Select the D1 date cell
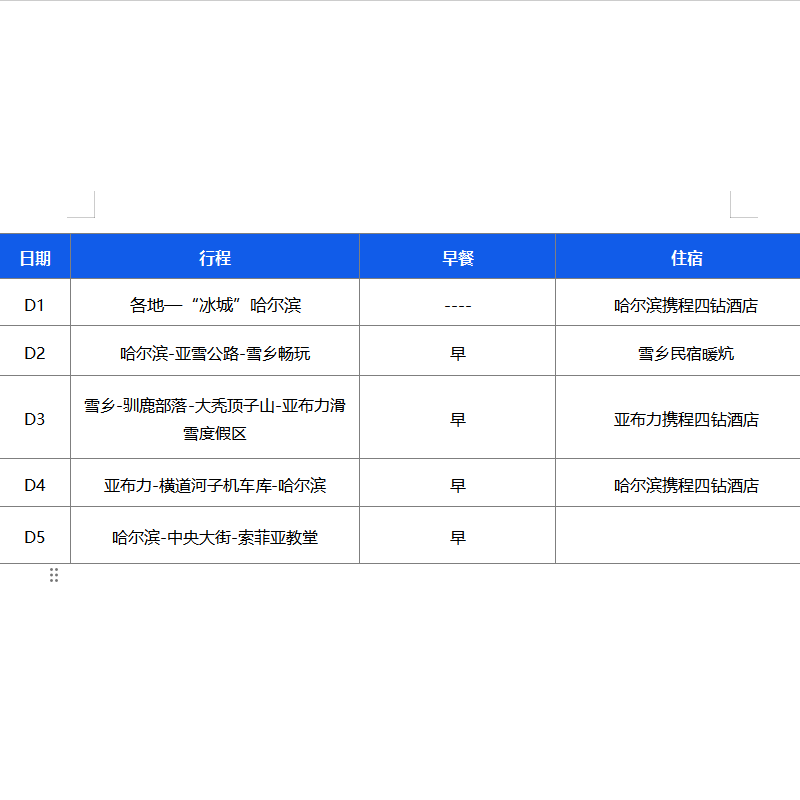 coord(35,305)
